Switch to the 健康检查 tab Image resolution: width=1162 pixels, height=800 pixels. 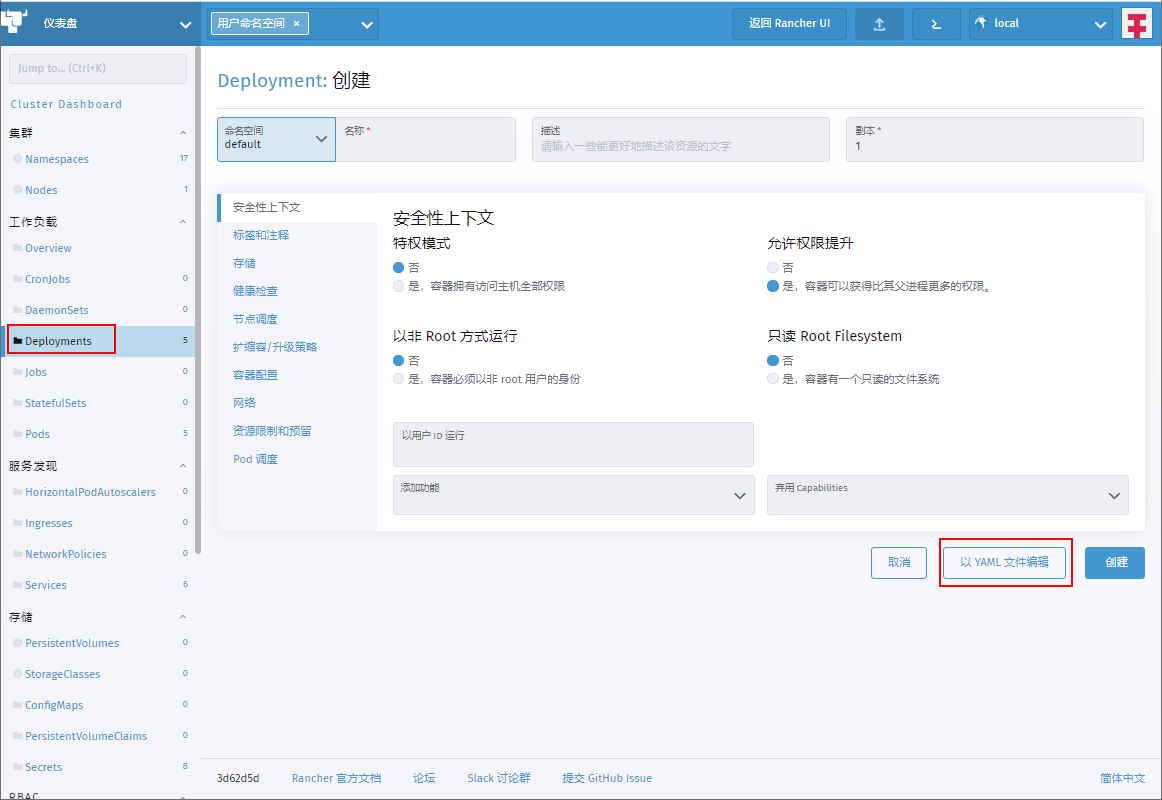coord(255,291)
